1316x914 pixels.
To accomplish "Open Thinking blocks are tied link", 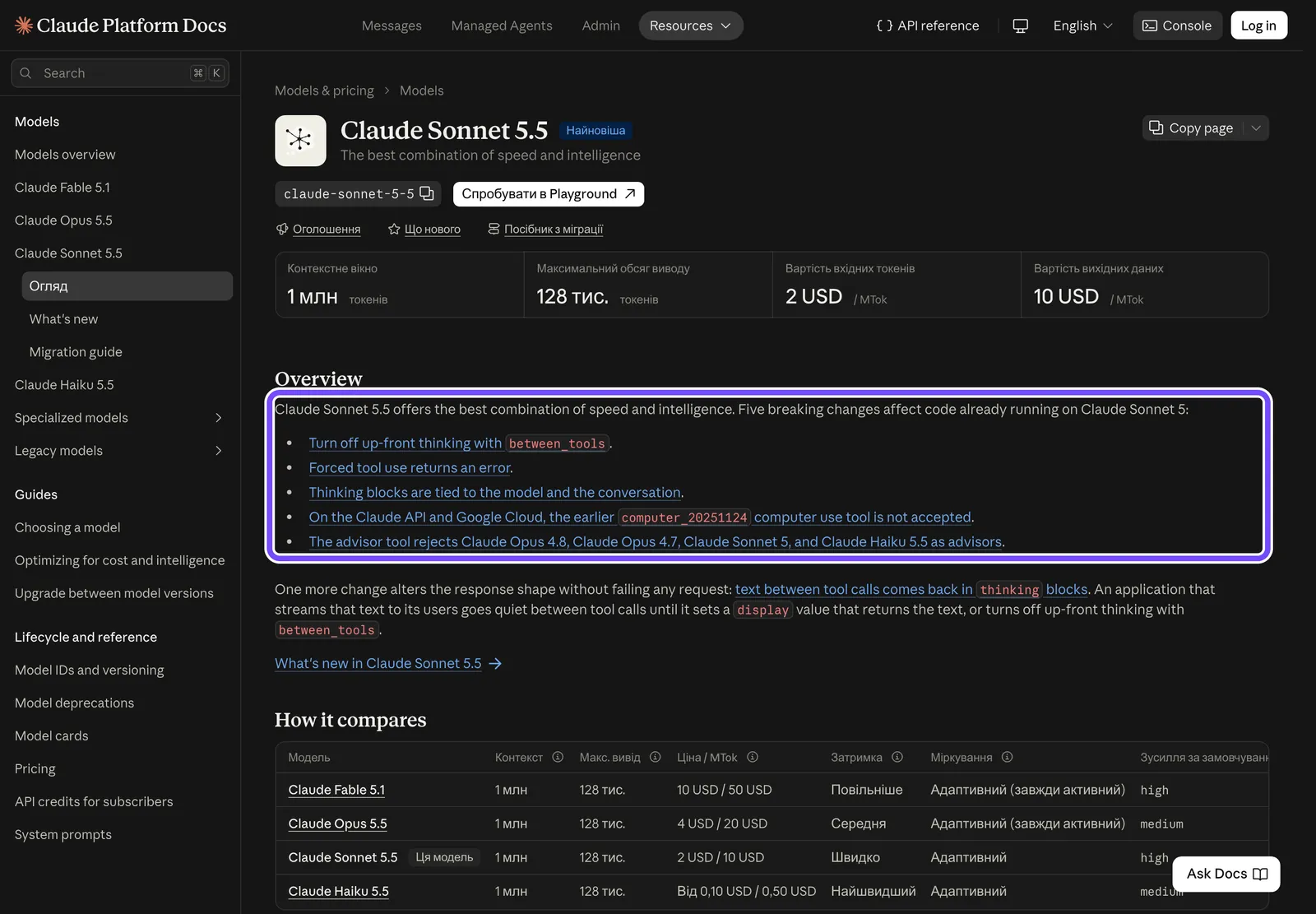I will tap(494, 492).
